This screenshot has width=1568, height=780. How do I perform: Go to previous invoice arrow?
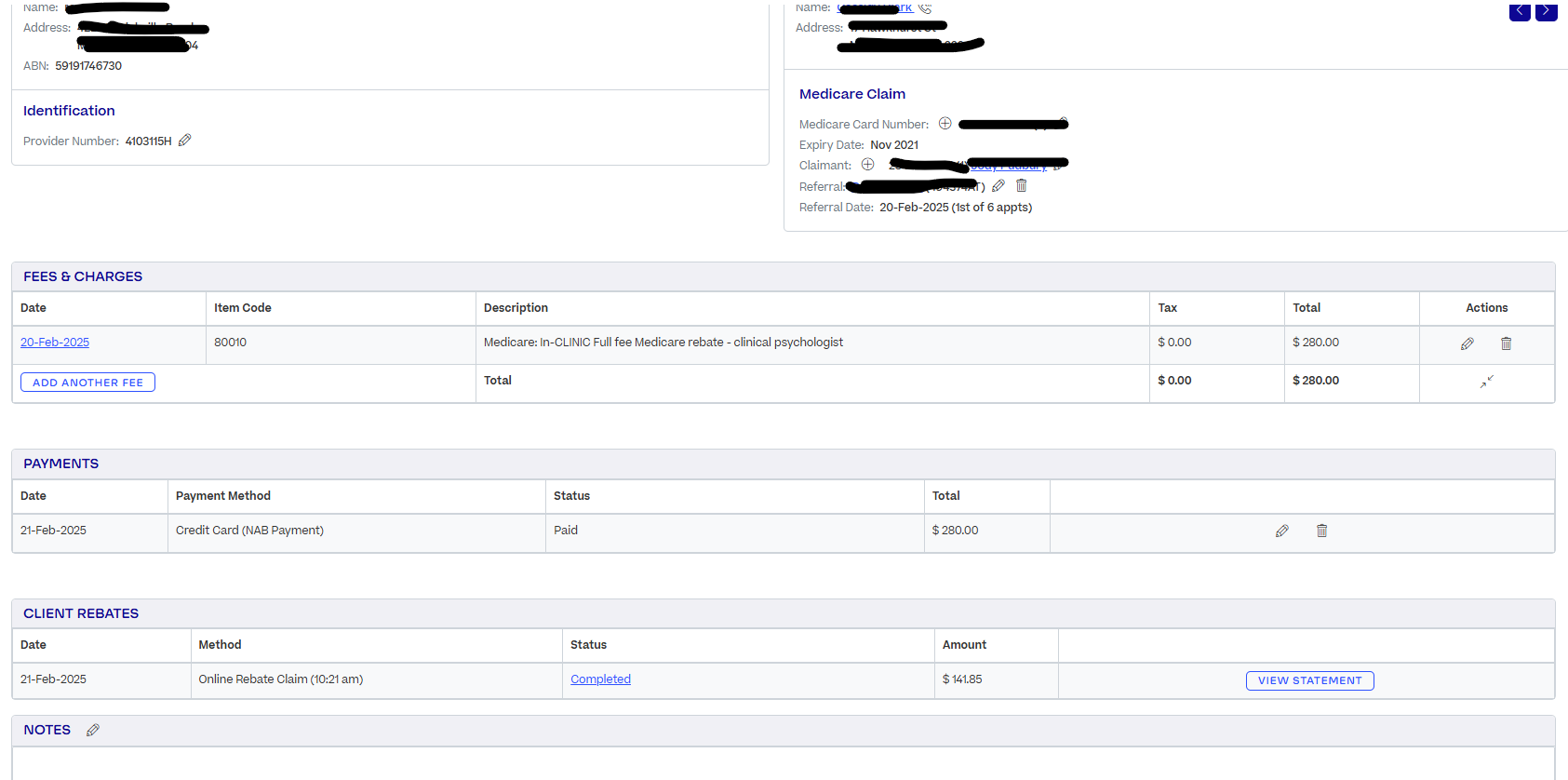tap(1520, 11)
